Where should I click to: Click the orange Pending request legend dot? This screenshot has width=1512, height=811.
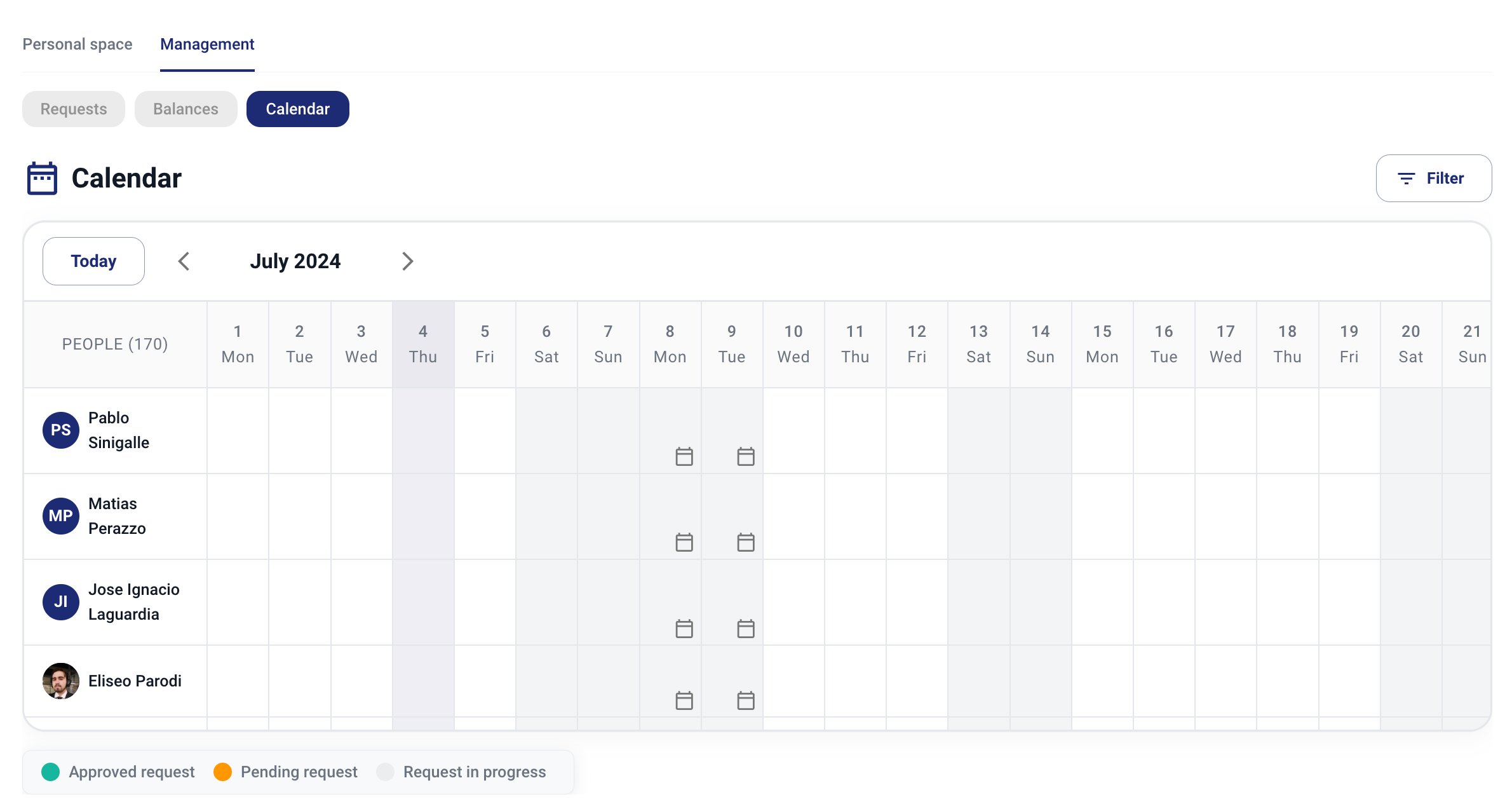(222, 772)
